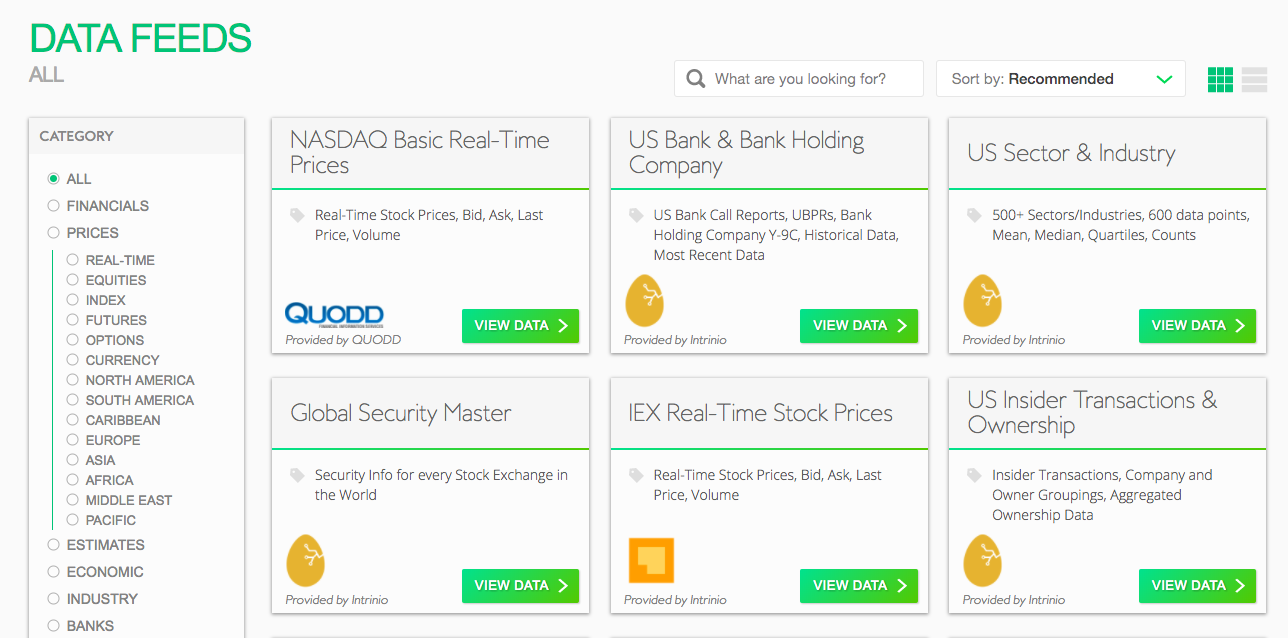The width and height of the screenshot is (1288, 638).
Task: Click tag icon on IEX Real-Time card
Action: tap(636, 475)
